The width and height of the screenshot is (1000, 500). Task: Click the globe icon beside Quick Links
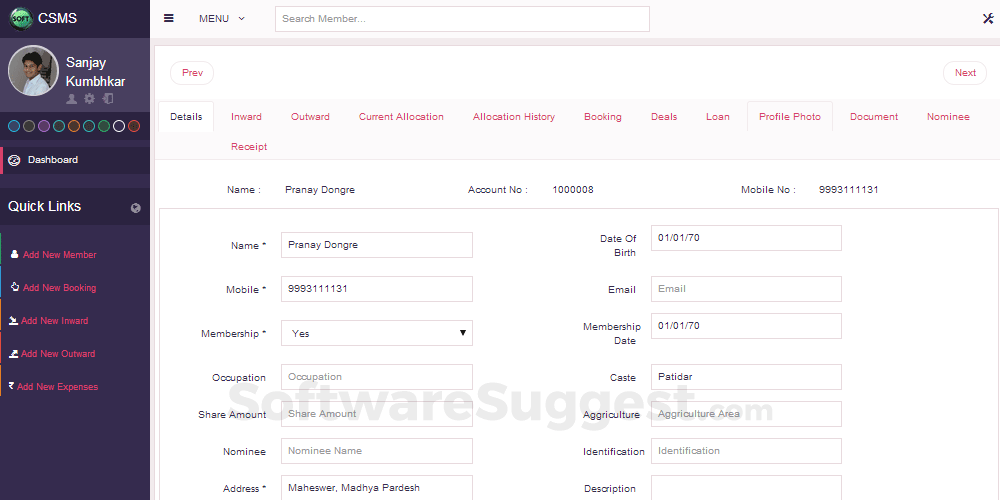[x=135, y=208]
